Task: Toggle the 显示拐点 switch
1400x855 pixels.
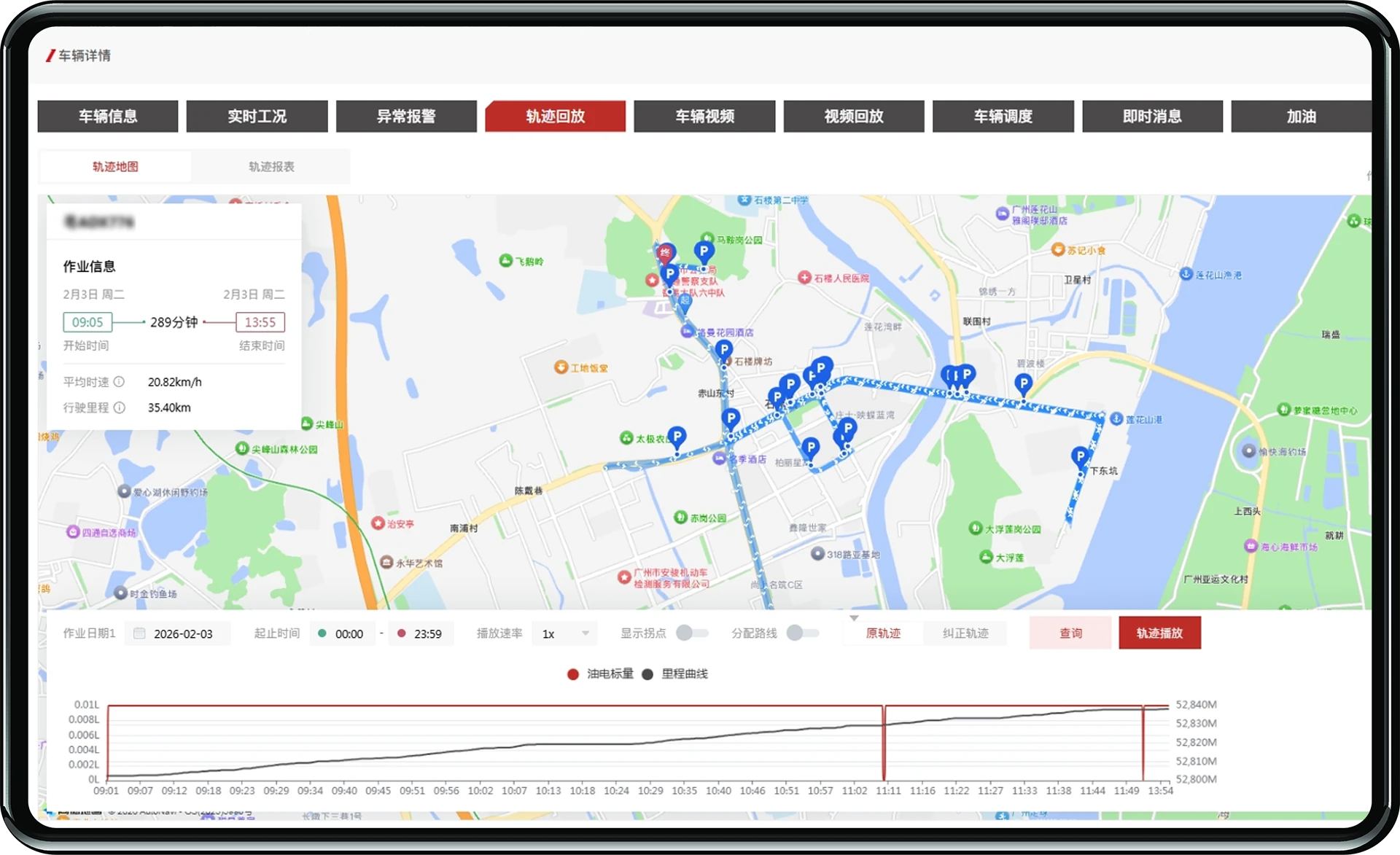Action: point(691,633)
